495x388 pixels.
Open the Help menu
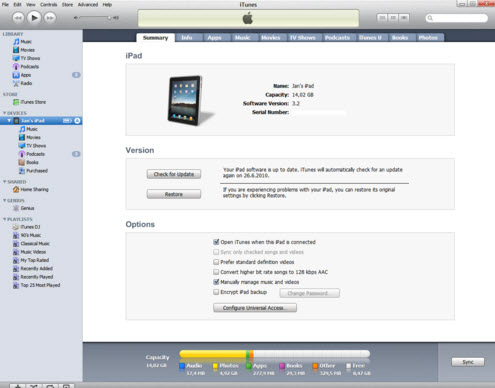point(107,4)
